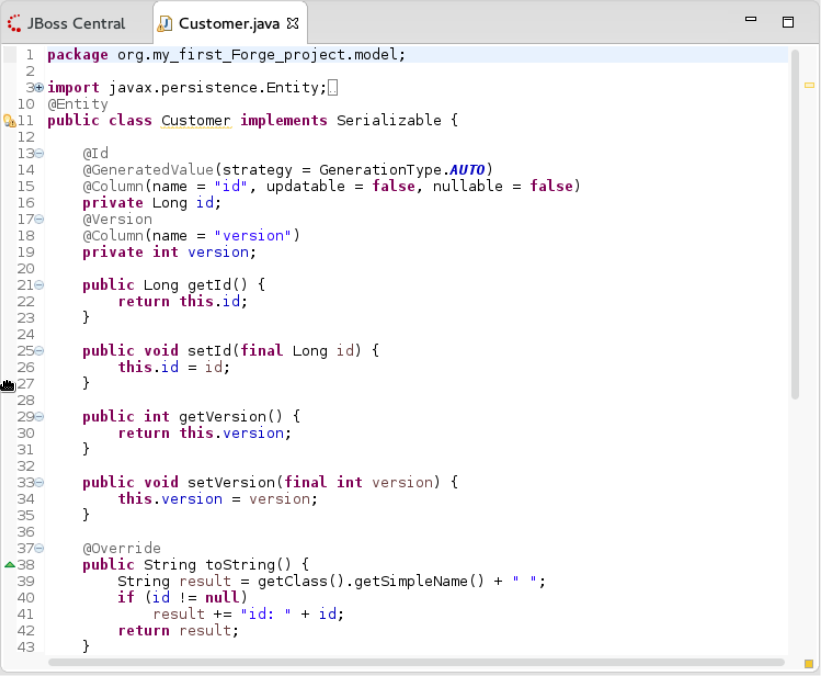The image size is (822, 676).
Task: Click the @Entity annotation on line 10
Action: coord(78,104)
